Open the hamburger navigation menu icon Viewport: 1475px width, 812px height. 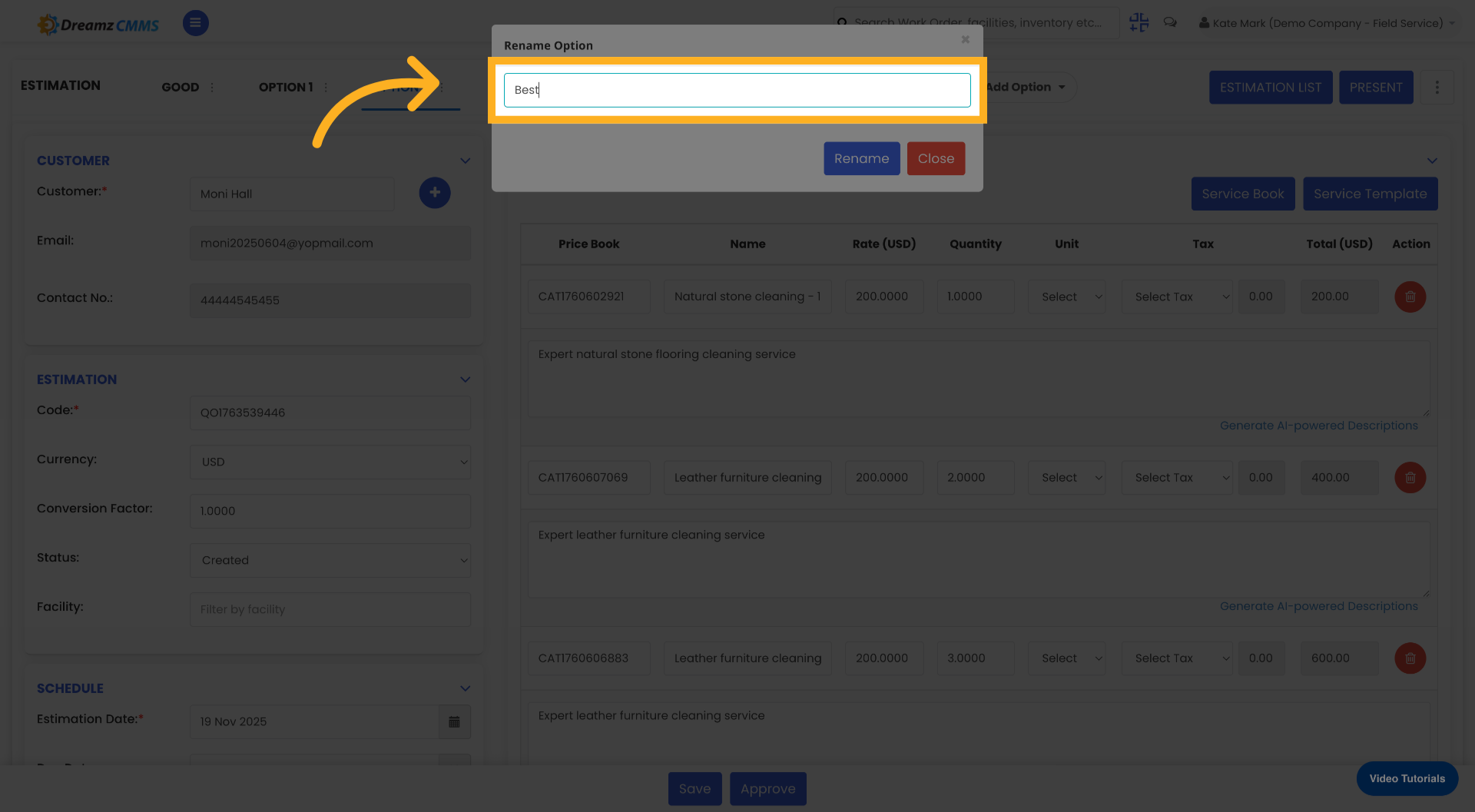[195, 23]
